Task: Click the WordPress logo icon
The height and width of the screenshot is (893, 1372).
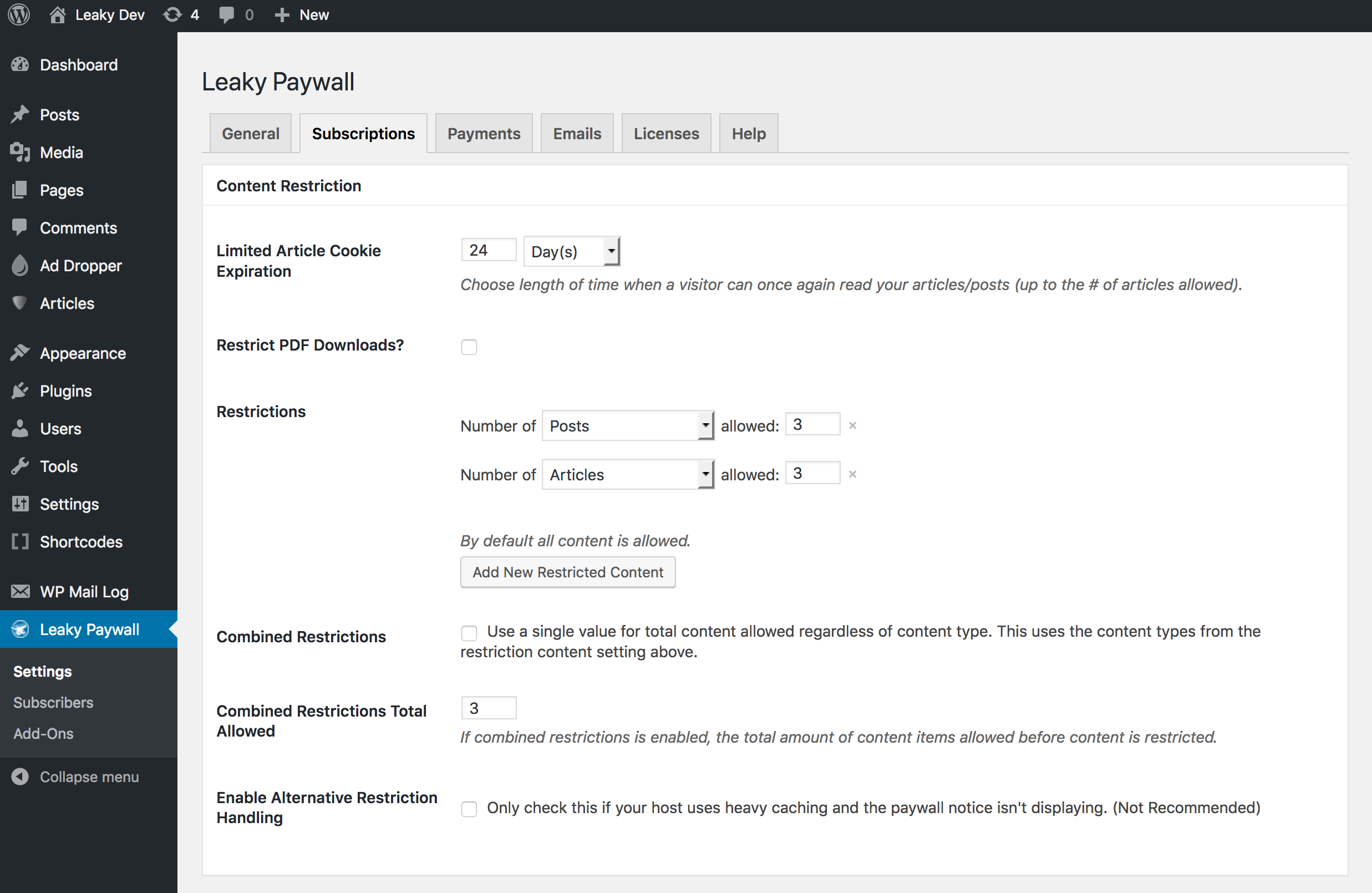Action: coord(19,14)
